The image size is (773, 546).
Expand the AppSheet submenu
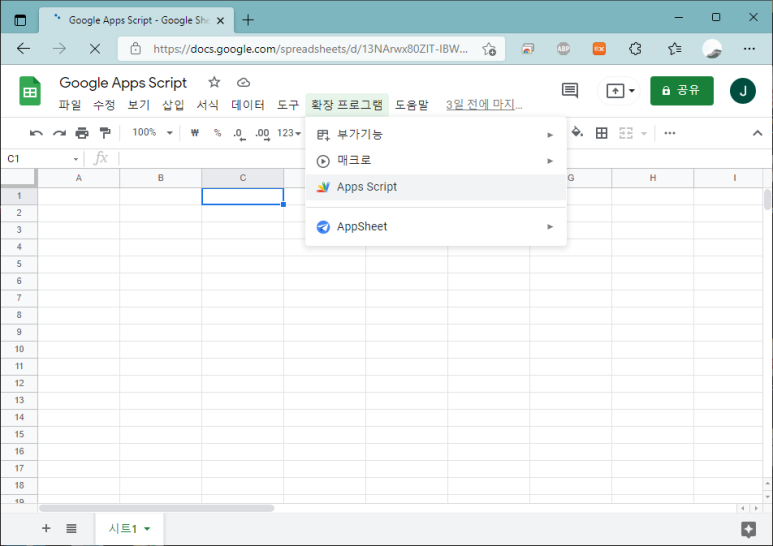tap(436, 227)
